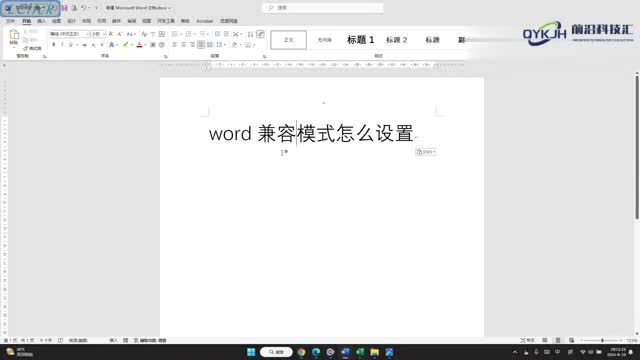The height and width of the screenshot is (360, 640).
Task: Click the Decrease Indent icon
Action: coord(217,34)
